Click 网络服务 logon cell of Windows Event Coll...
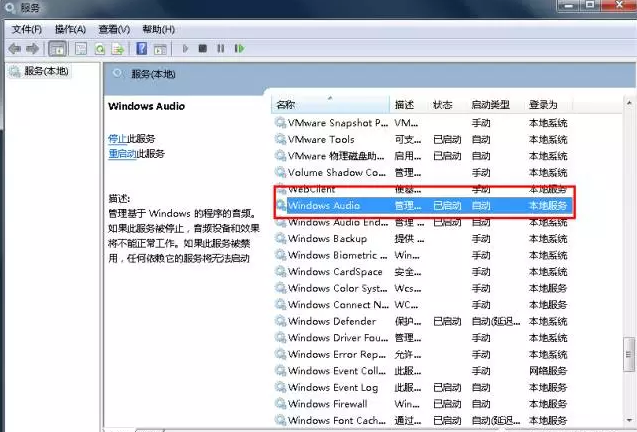 coord(548,371)
